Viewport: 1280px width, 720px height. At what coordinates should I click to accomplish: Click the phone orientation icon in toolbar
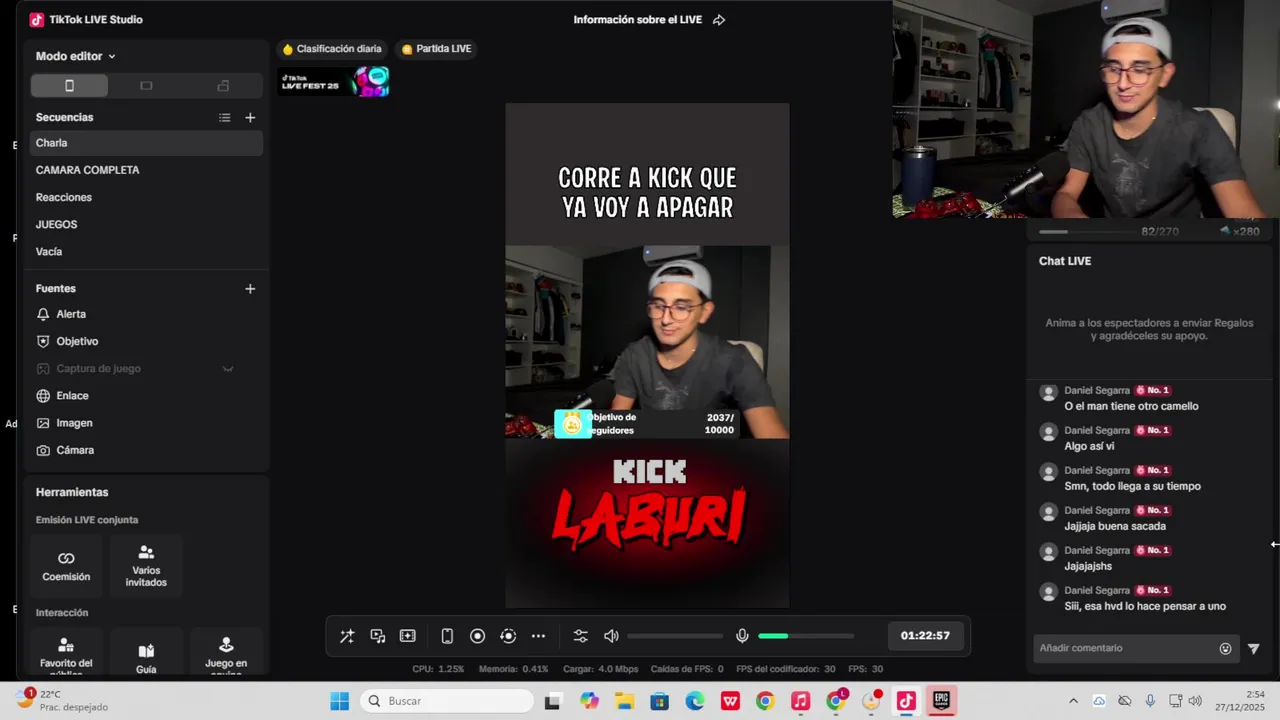click(447, 636)
